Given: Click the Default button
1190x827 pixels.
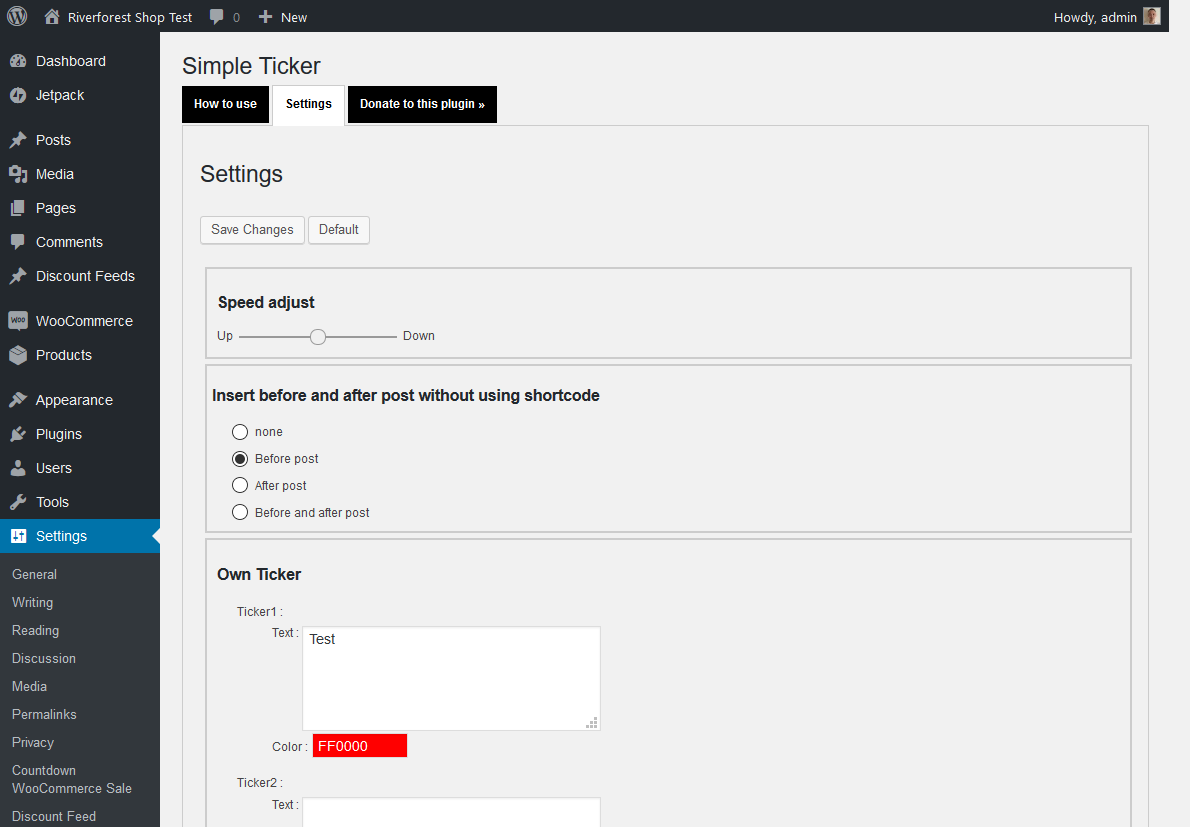Looking at the screenshot, I should tap(338, 230).
